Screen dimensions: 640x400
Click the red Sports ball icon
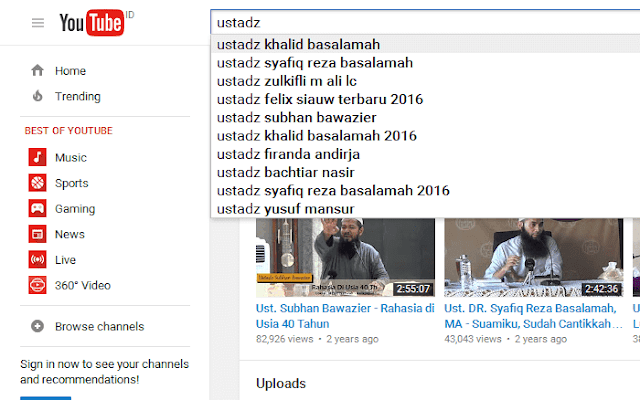click(x=38, y=183)
